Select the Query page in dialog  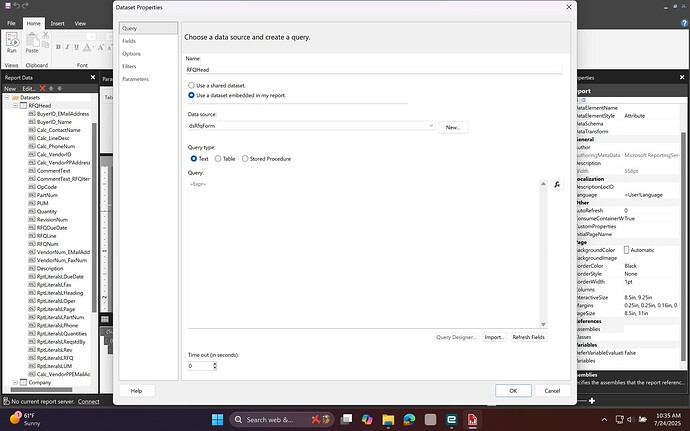pyautogui.click(x=148, y=28)
